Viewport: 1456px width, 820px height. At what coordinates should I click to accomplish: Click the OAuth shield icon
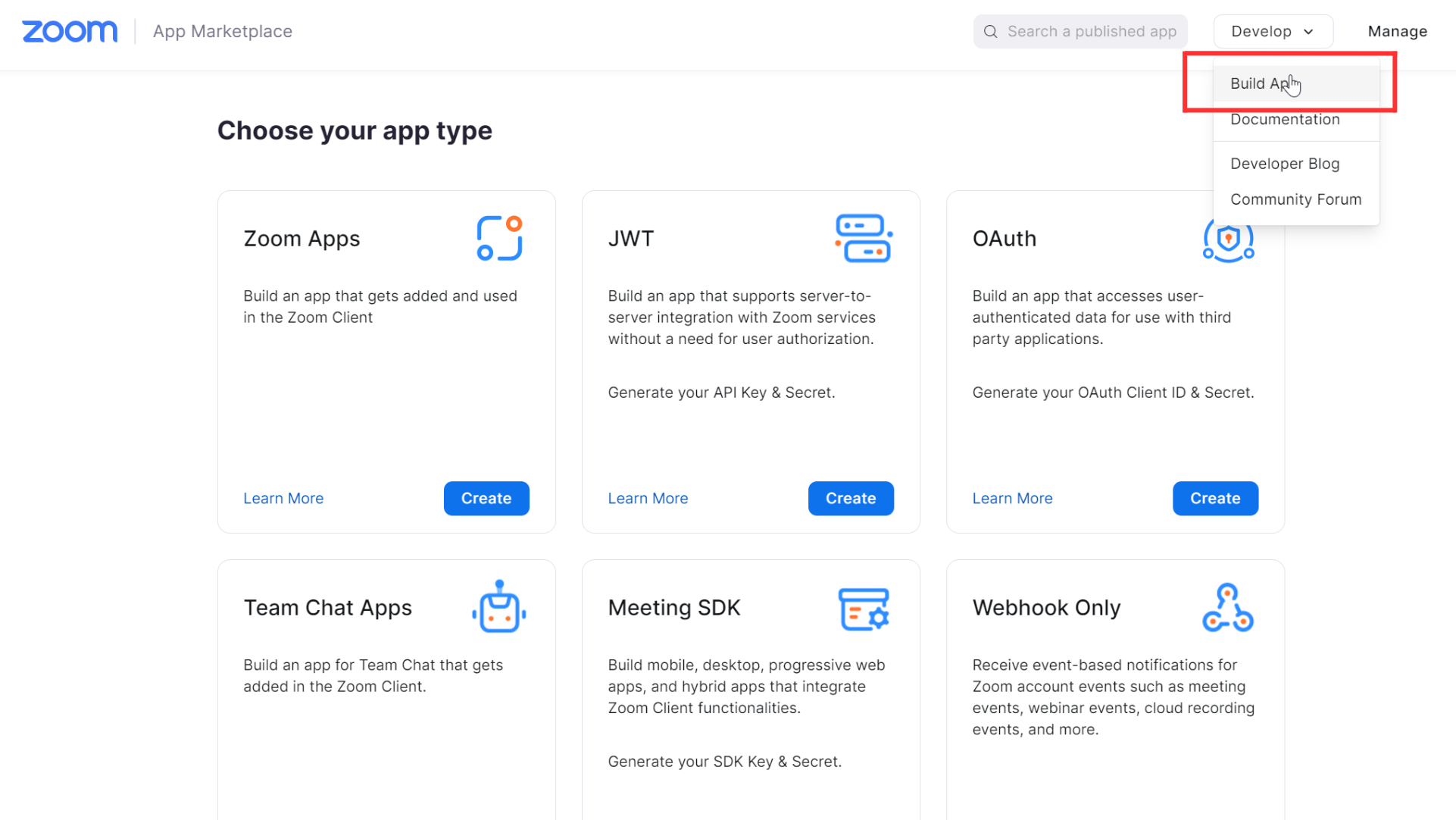click(1228, 241)
